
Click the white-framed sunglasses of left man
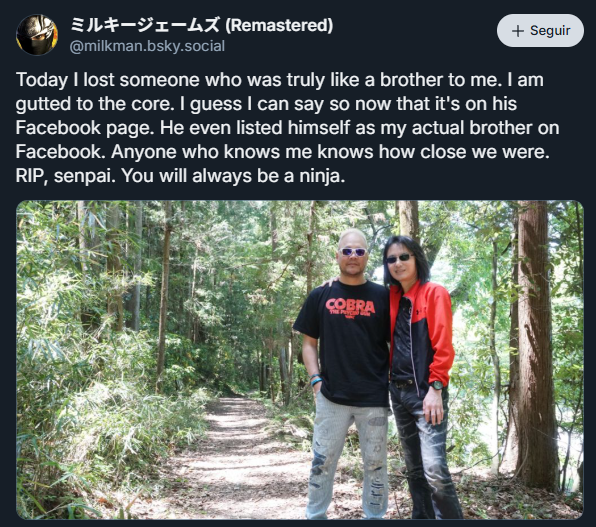353,251
